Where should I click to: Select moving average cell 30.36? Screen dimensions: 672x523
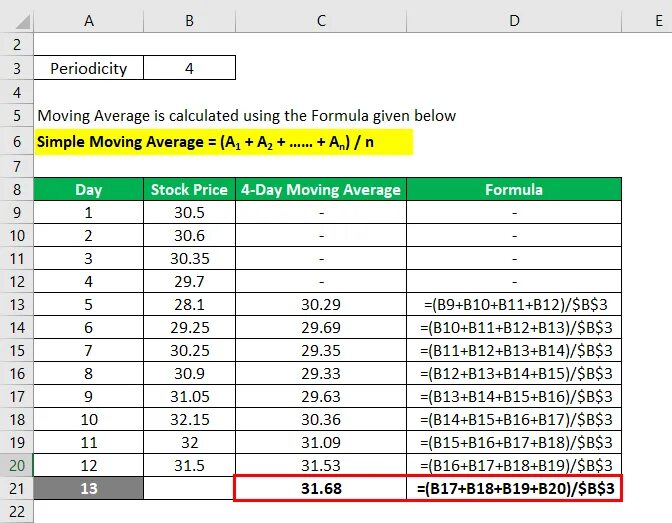(321, 419)
